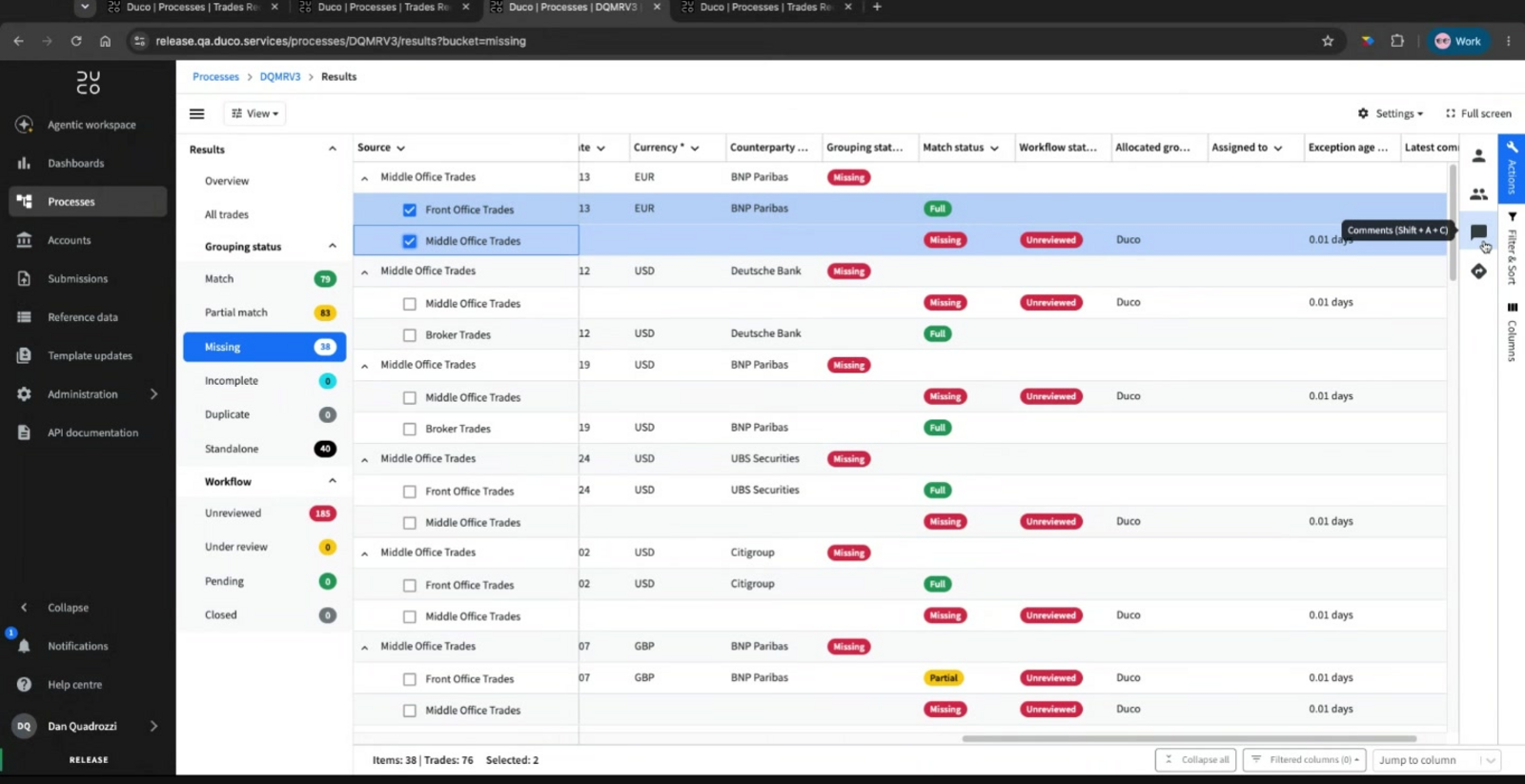The height and width of the screenshot is (784, 1525).
Task: Uncheck the selected Middle Office Trades row
Action: [x=410, y=241]
